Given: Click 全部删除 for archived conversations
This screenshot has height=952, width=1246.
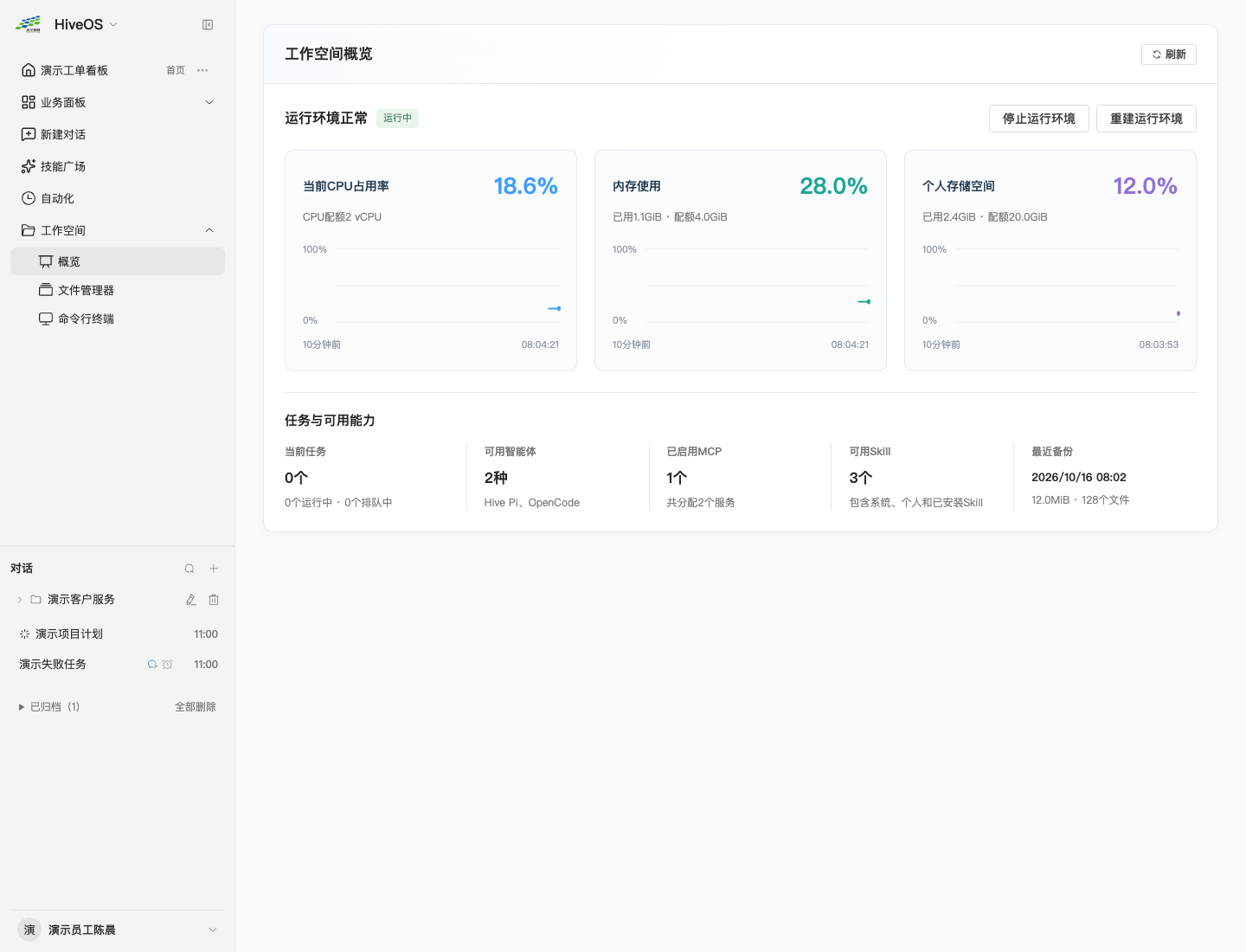Looking at the screenshot, I should click(196, 707).
